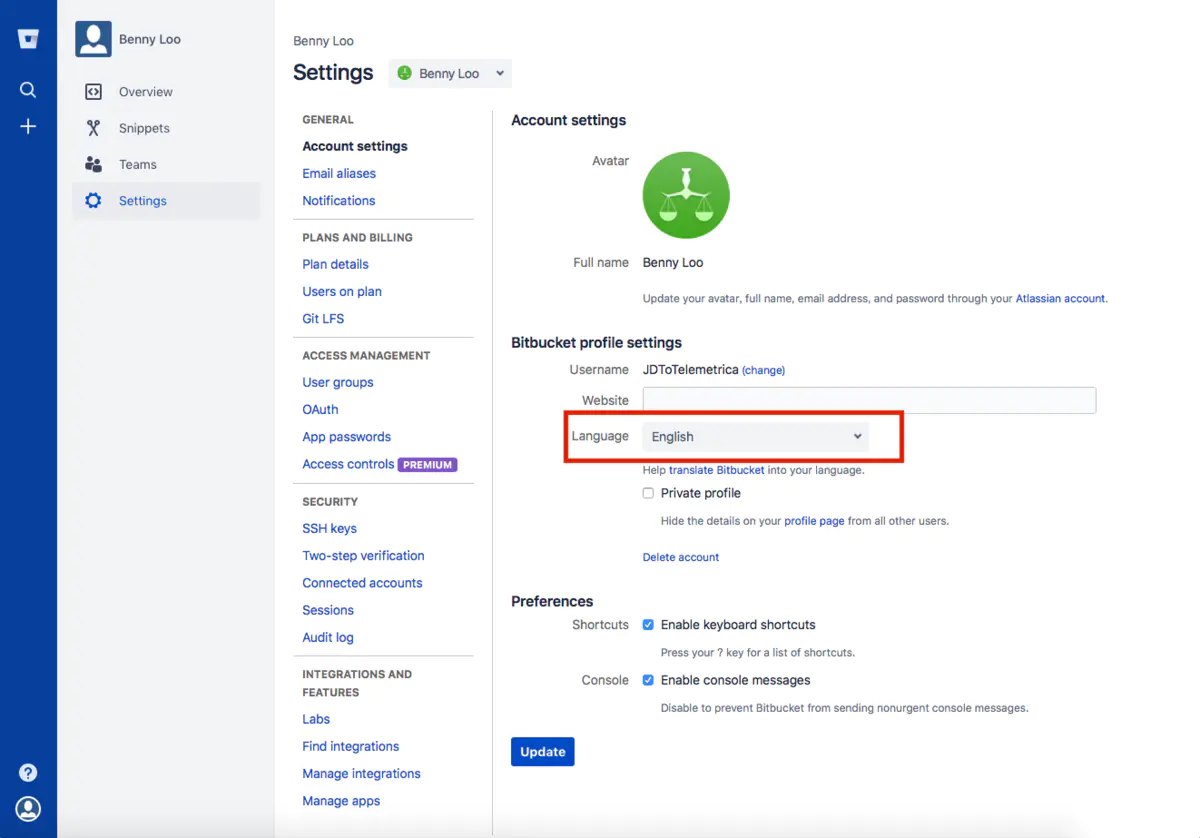Click change next to the username
The height and width of the screenshot is (838, 1200).
(x=763, y=370)
